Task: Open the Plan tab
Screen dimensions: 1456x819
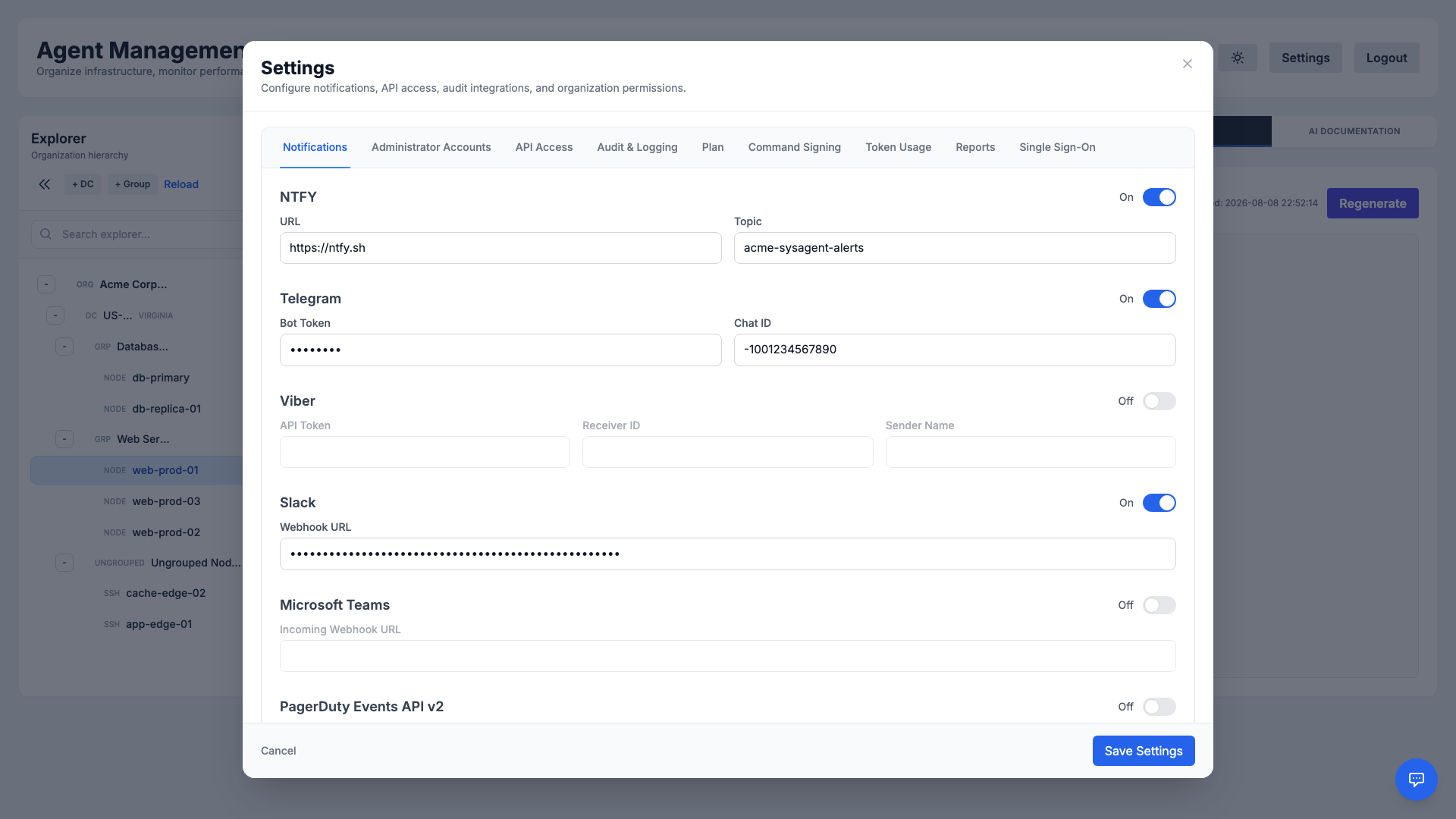Action: click(x=713, y=147)
